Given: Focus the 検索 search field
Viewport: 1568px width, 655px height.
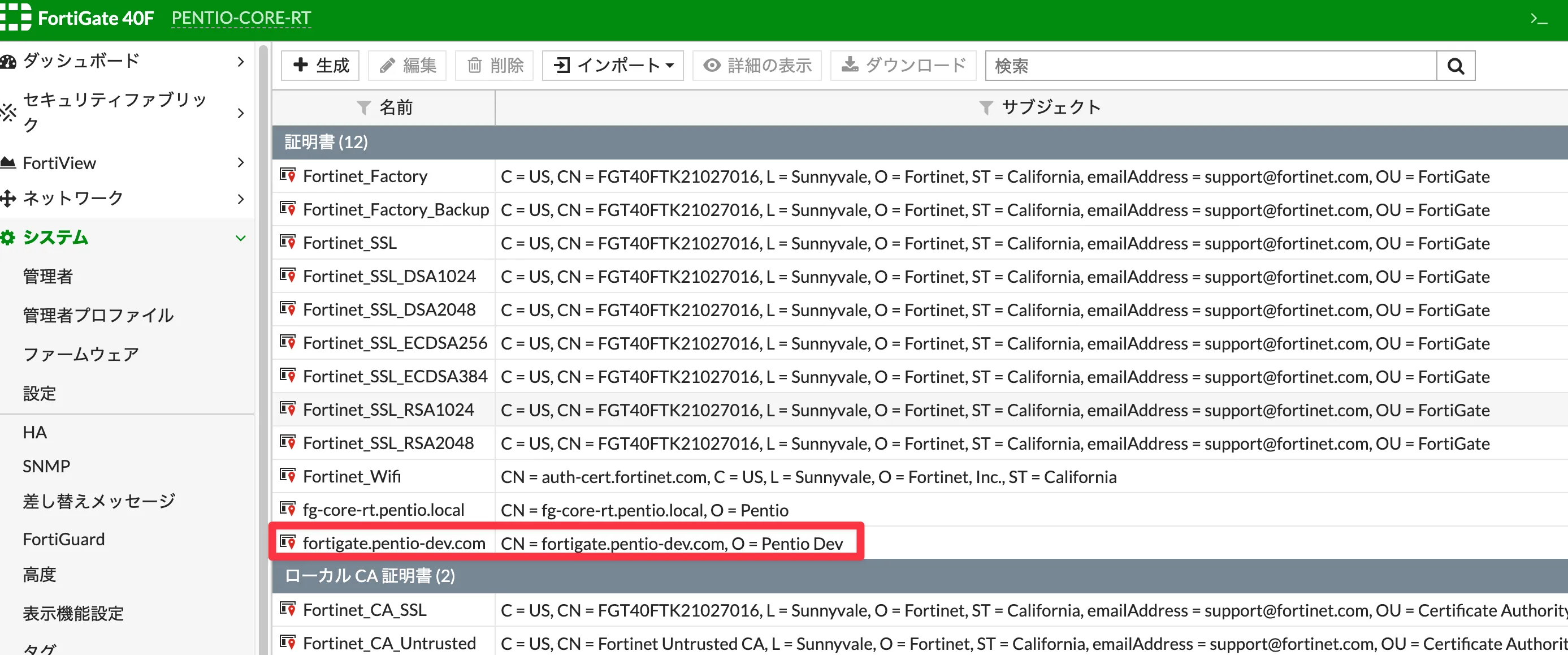Looking at the screenshot, I should point(1211,66).
